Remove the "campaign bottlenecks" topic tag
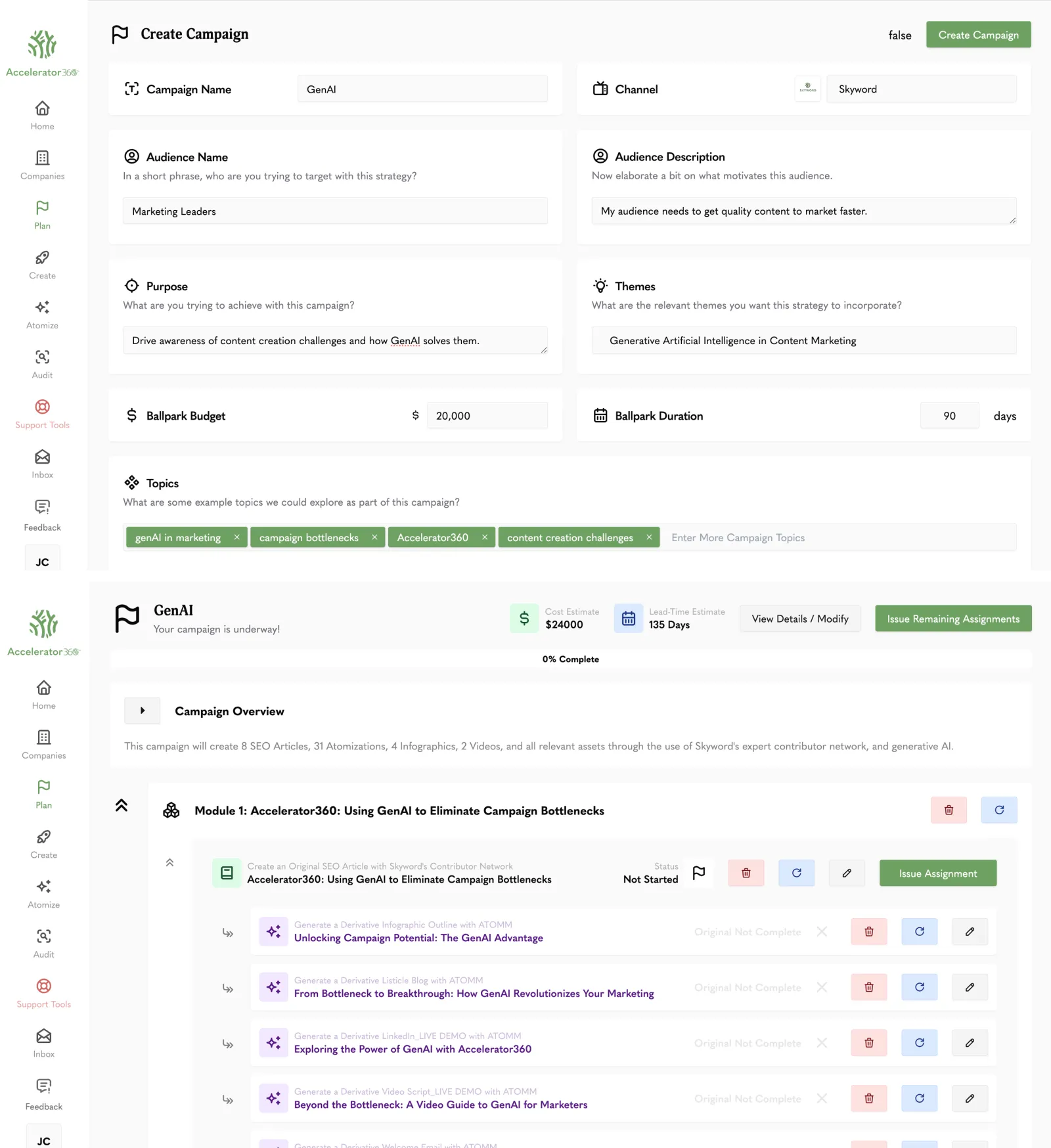The image size is (1051, 1148). (374, 537)
